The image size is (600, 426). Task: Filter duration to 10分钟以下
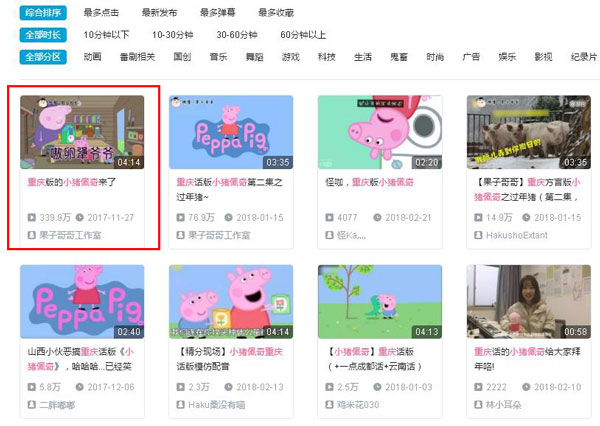point(106,35)
